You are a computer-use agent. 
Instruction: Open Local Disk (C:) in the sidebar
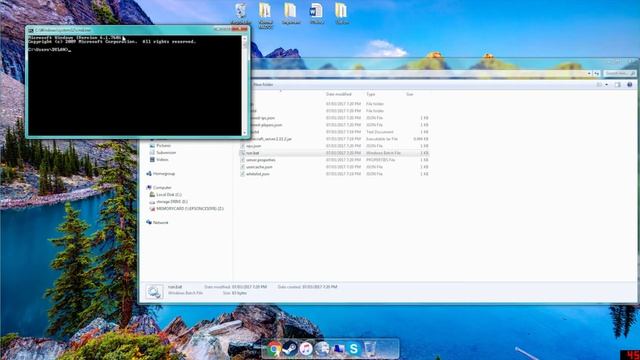tap(165, 195)
